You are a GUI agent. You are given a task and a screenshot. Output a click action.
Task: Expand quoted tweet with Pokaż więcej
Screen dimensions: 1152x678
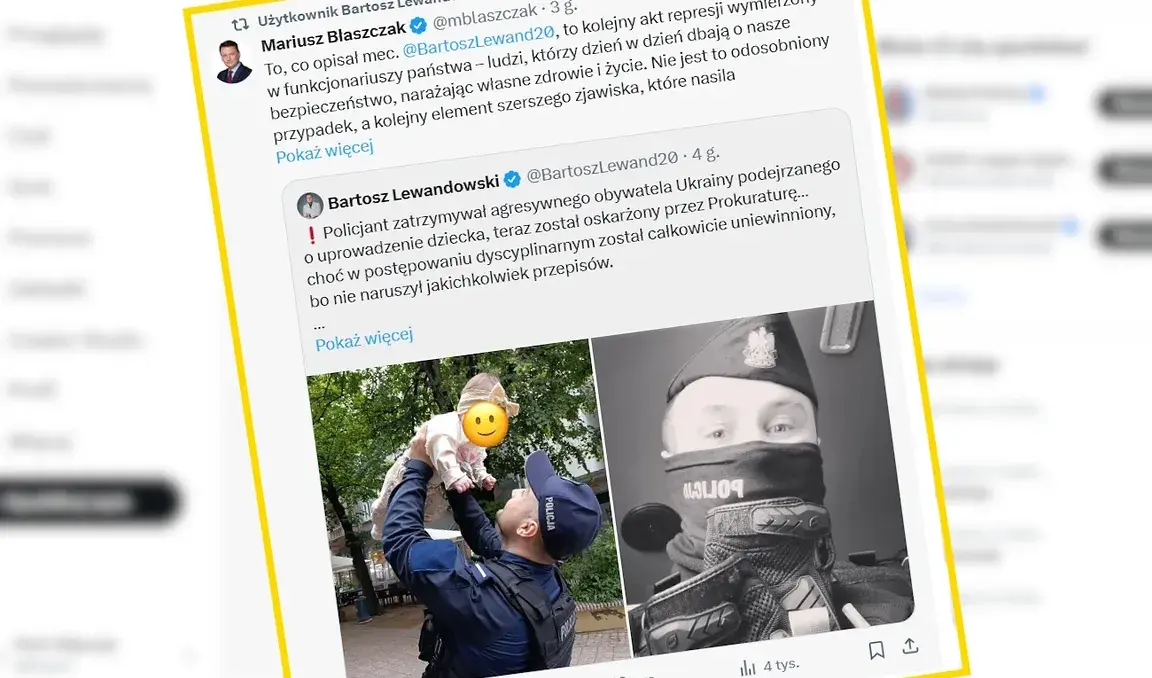click(364, 339)
